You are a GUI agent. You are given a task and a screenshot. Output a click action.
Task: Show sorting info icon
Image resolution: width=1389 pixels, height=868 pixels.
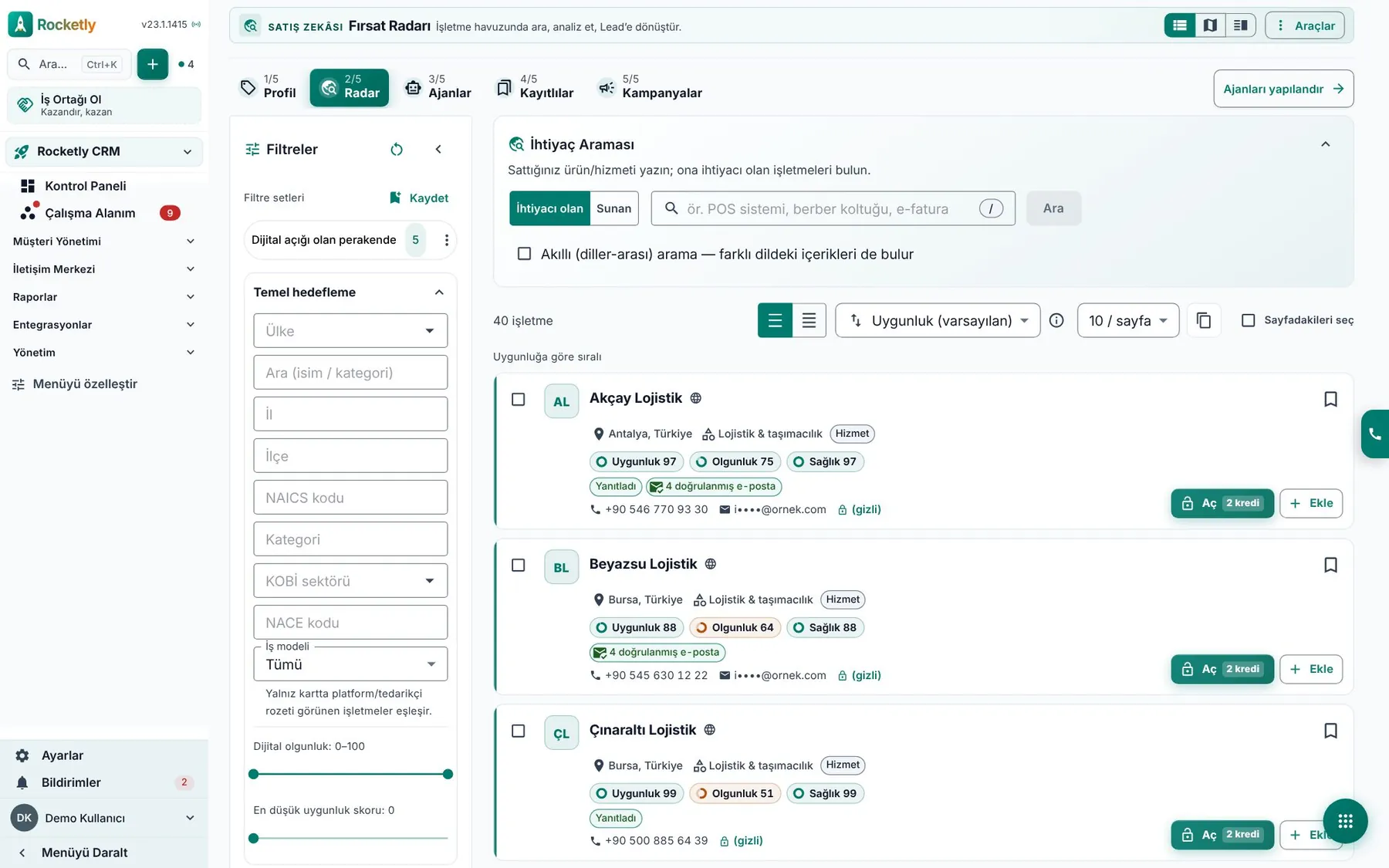[x=1056, y=320]
